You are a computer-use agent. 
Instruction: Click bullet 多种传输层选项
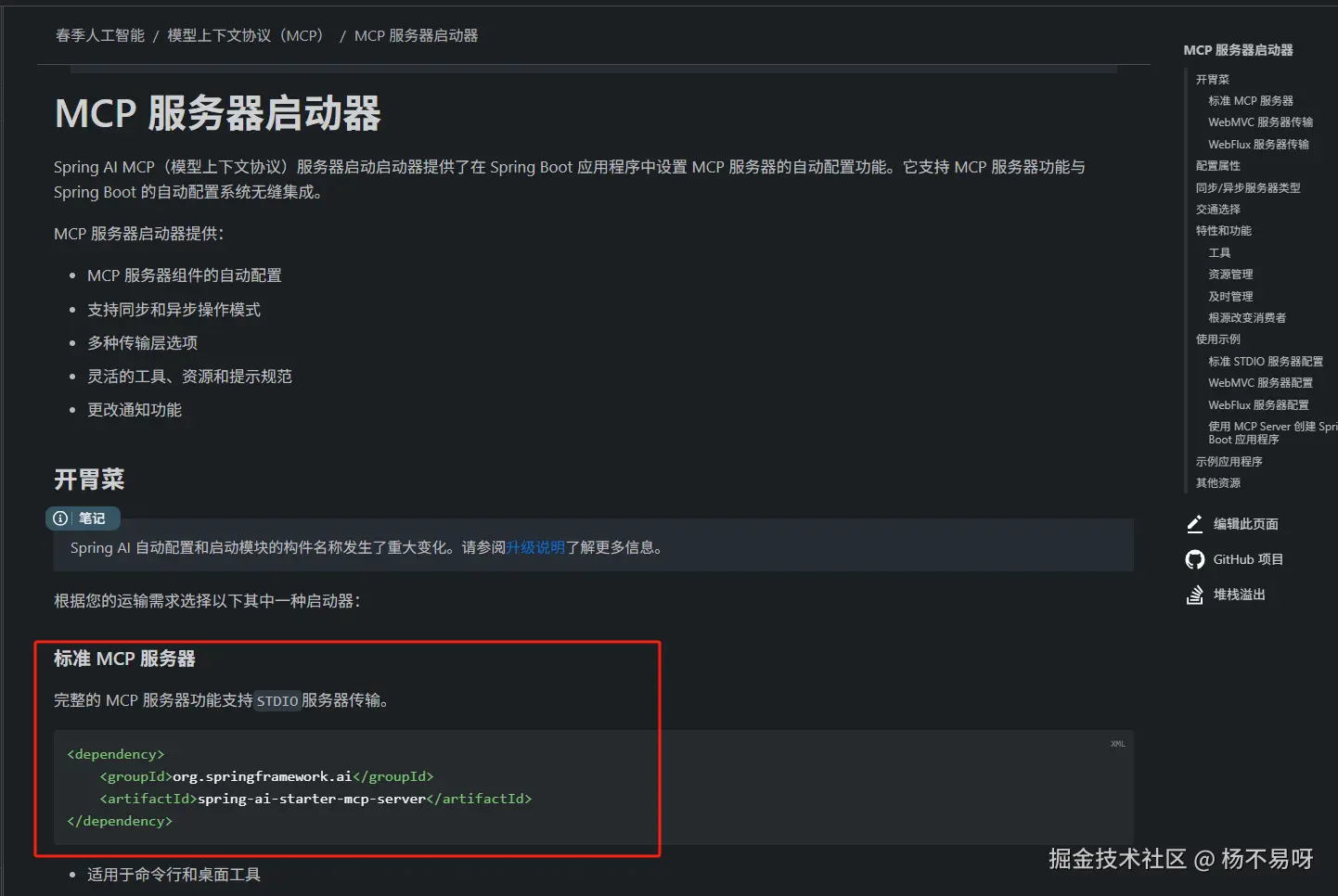coord(142,343)
